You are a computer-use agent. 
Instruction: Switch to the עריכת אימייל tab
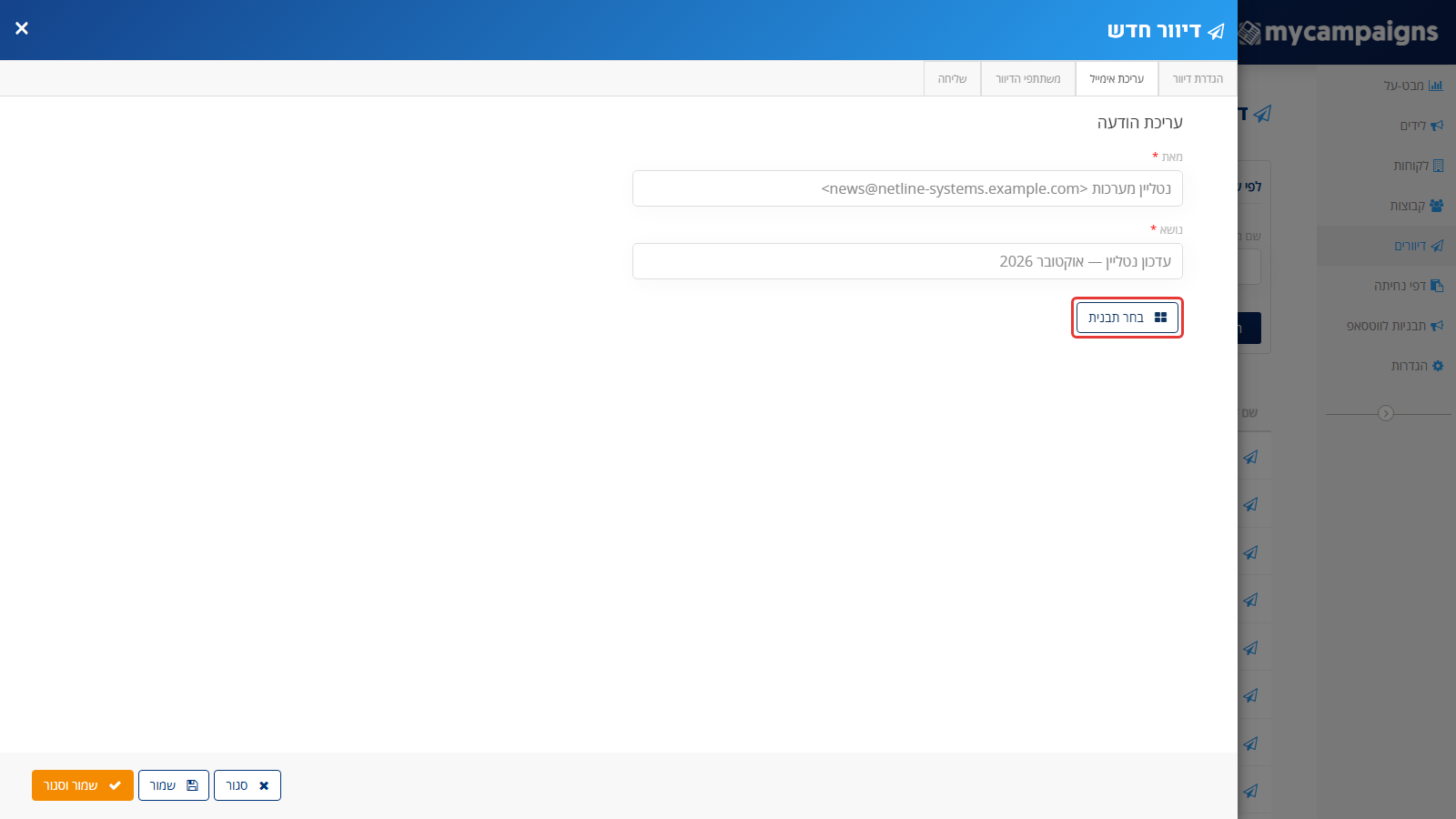1117,79
